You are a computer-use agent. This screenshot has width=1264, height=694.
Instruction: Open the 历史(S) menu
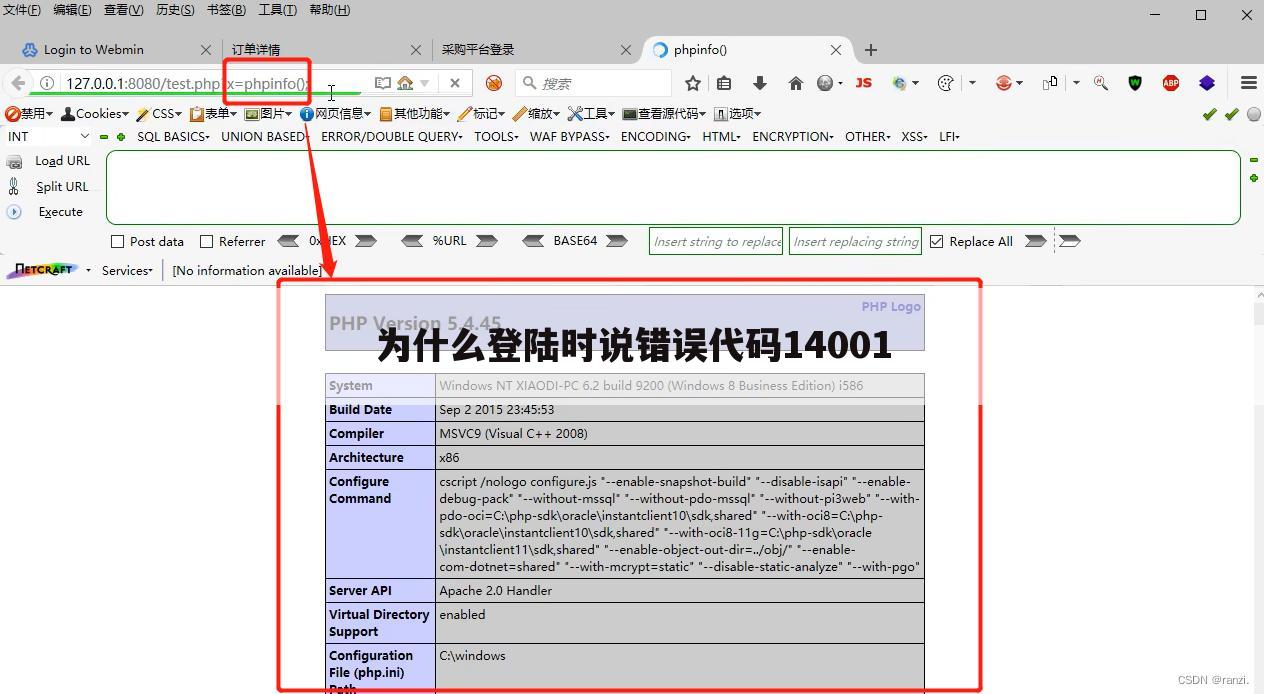[175, 10]
